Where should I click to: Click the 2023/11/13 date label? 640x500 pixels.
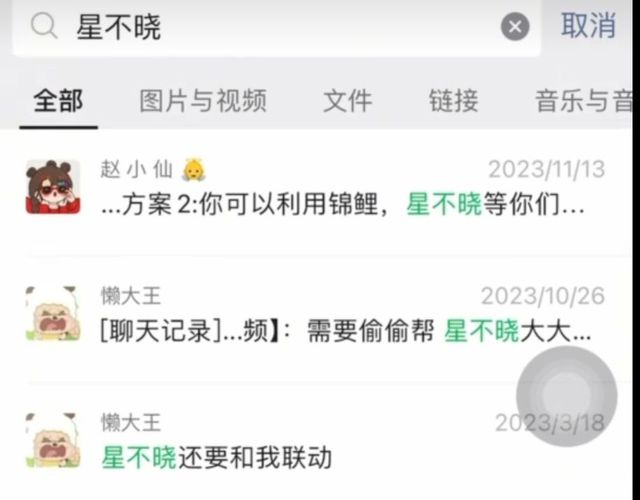[547, 169]
